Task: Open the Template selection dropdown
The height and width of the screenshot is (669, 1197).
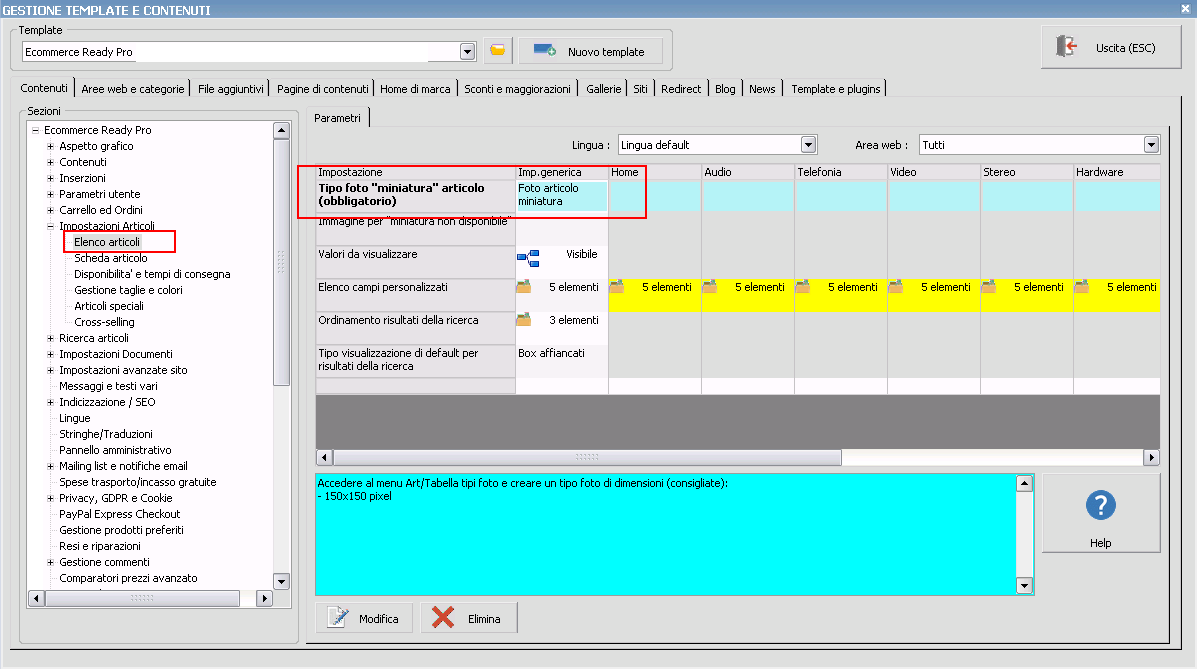Action: 467,52
